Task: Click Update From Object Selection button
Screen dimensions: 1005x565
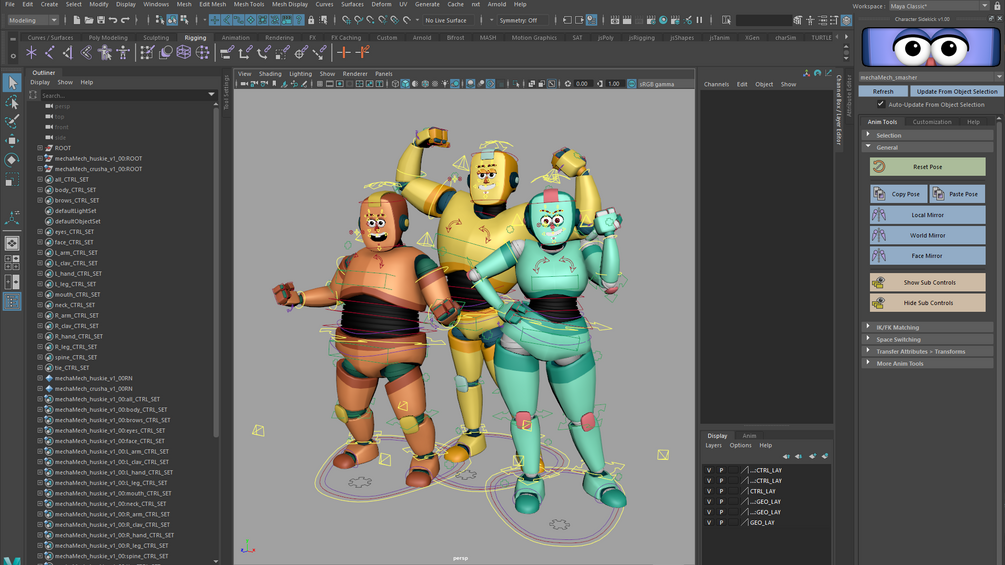Action: pyautogui.click(x=957, y=92)
